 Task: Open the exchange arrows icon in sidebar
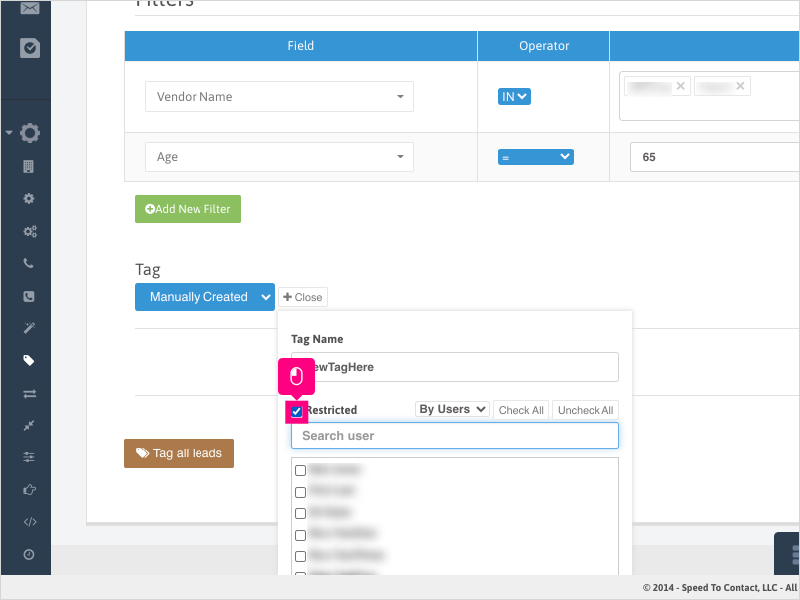click(x=30, y=394)
